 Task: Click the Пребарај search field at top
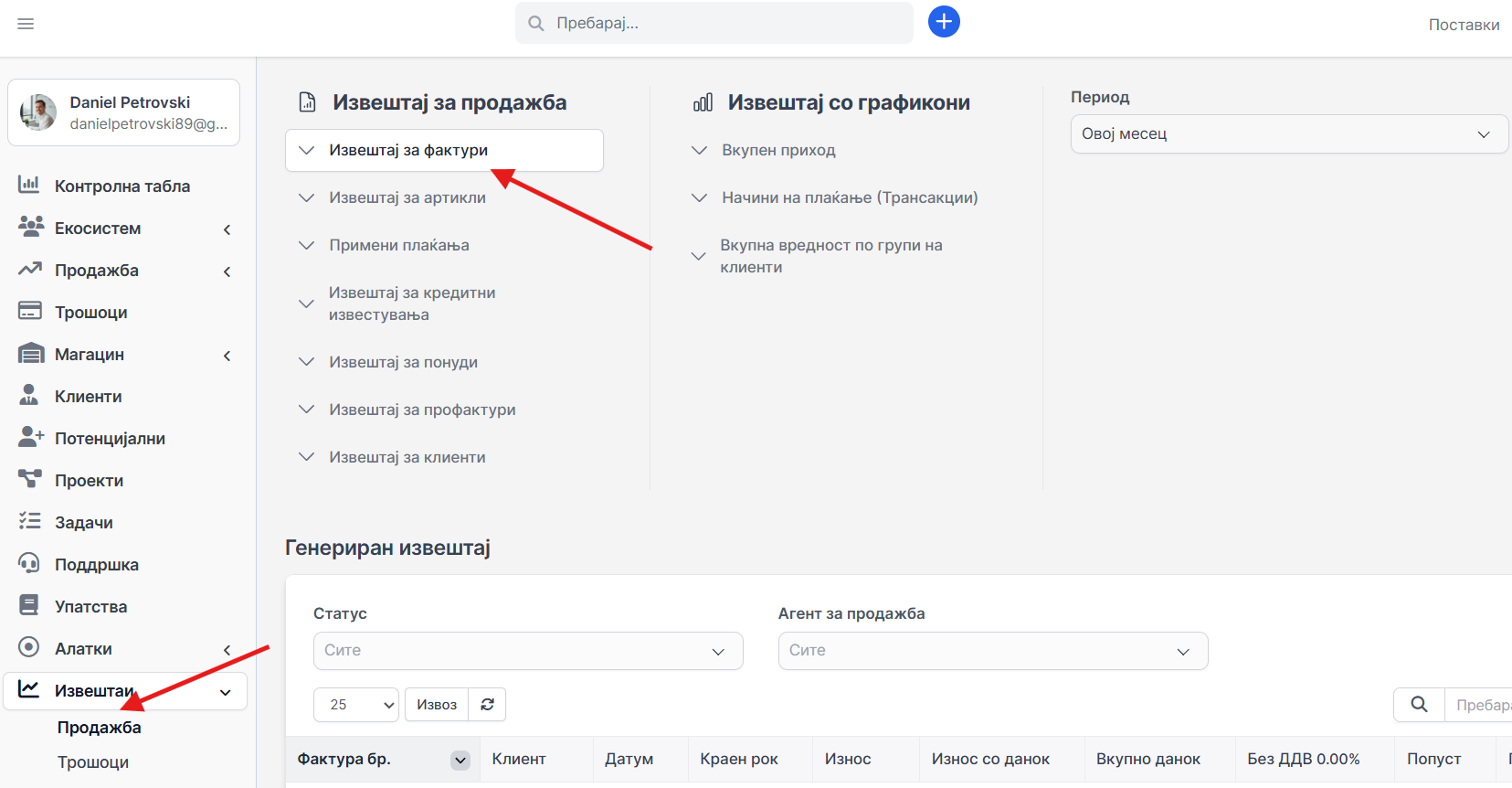pos(722,23)
